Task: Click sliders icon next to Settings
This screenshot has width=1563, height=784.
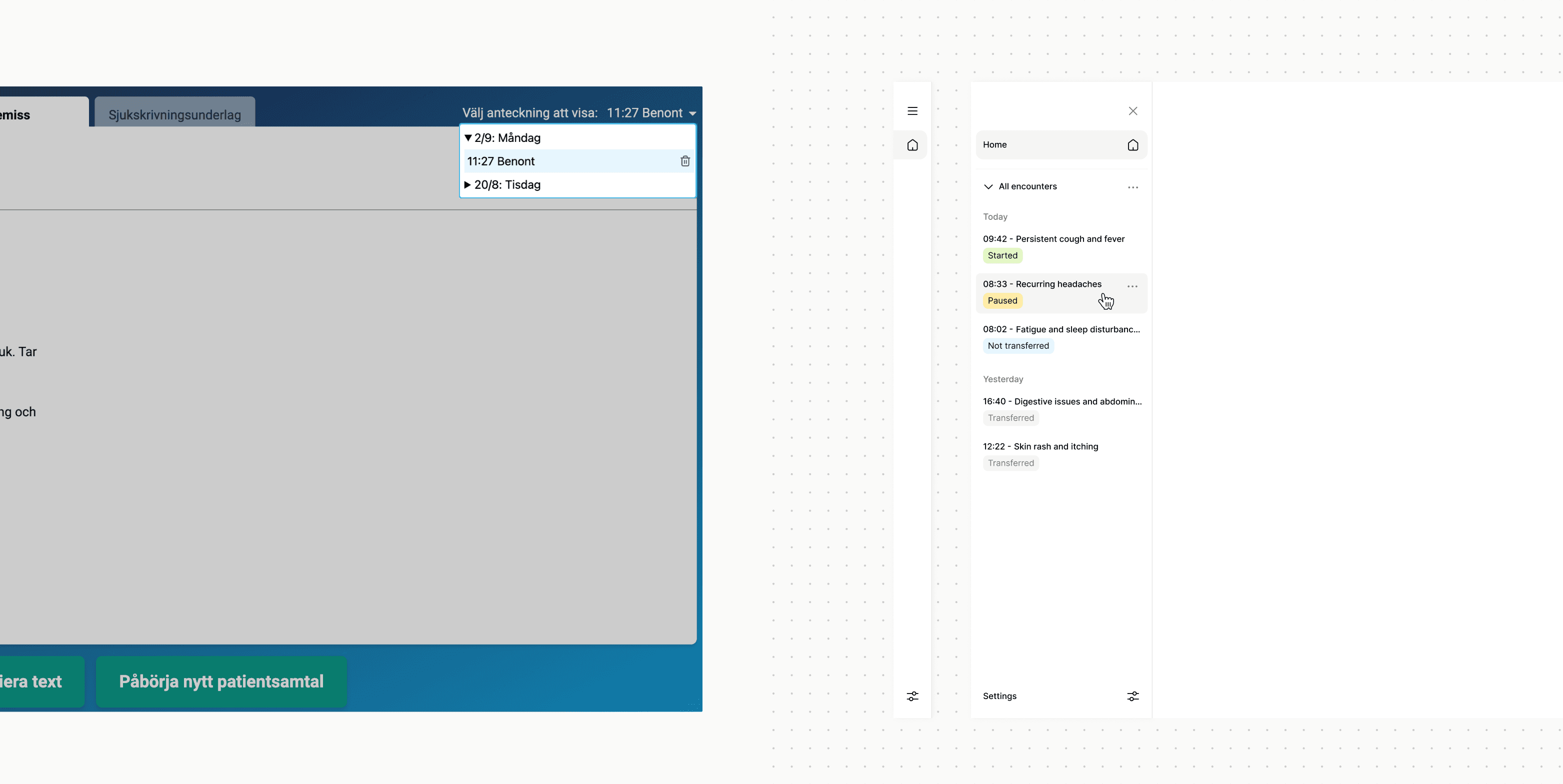Action: click(1132, 696)
